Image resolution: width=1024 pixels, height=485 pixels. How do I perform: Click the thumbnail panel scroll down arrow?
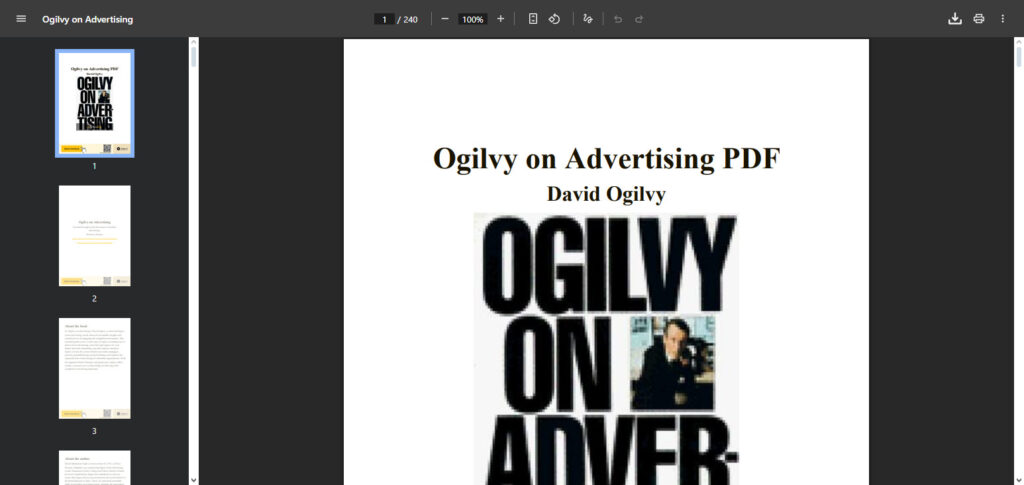193,480
